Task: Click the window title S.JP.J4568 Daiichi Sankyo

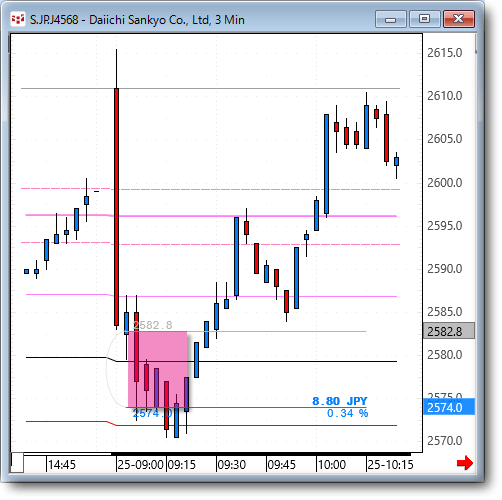Action: (x=137, y=20)
